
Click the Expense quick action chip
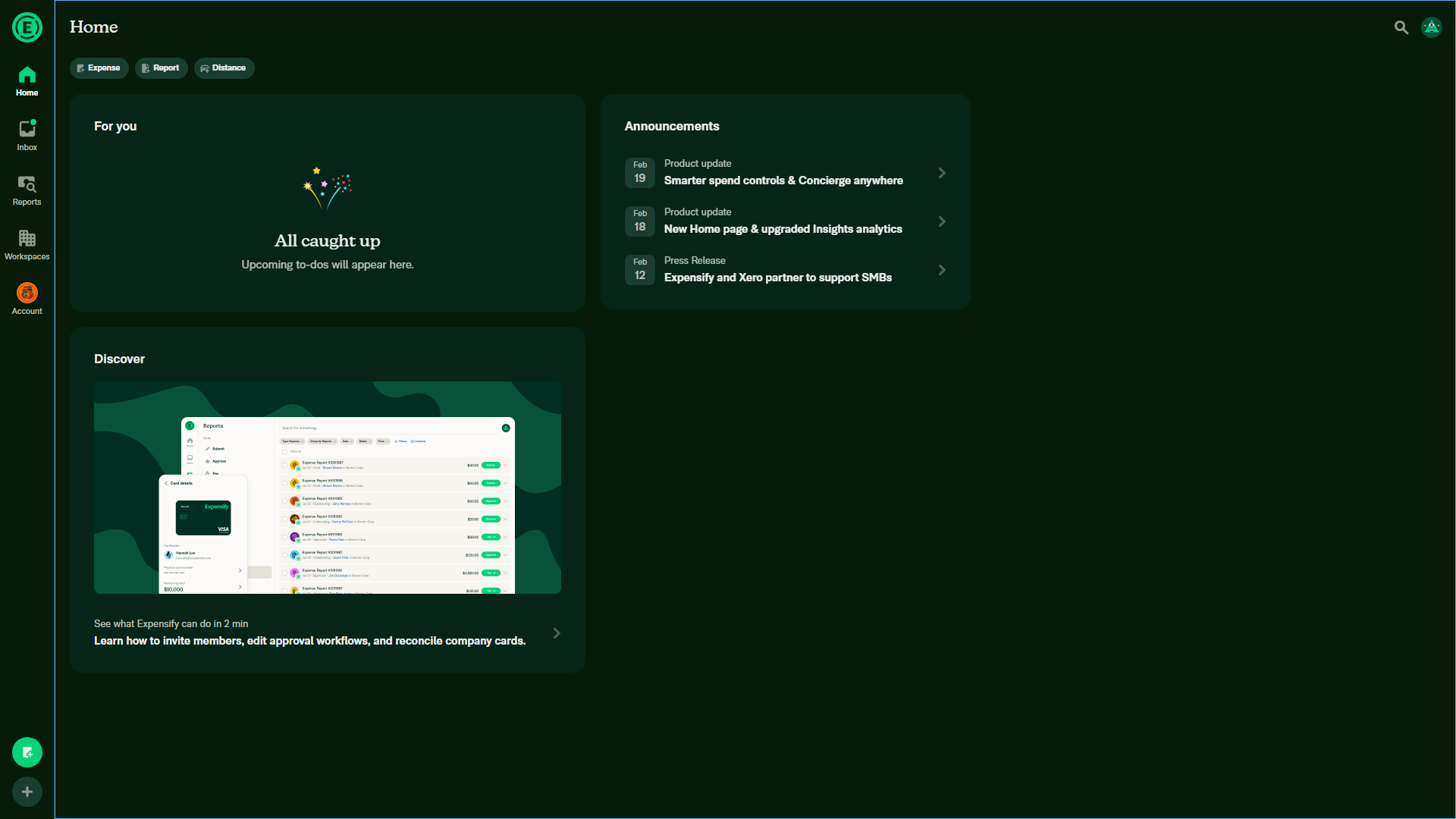[99, 68]
